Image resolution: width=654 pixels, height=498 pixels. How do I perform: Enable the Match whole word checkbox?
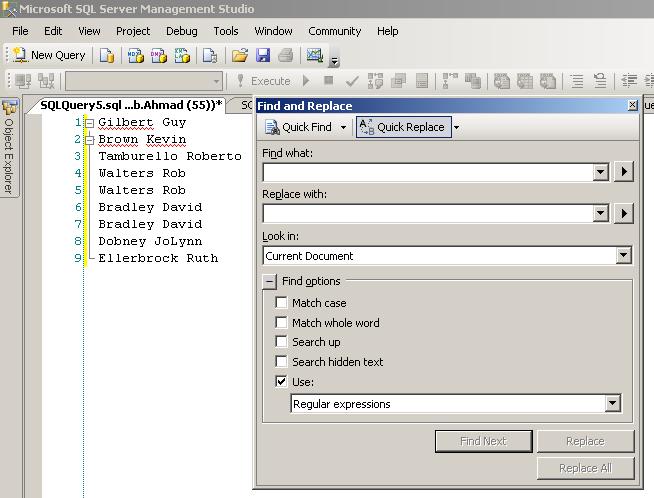tap(282, 322)
